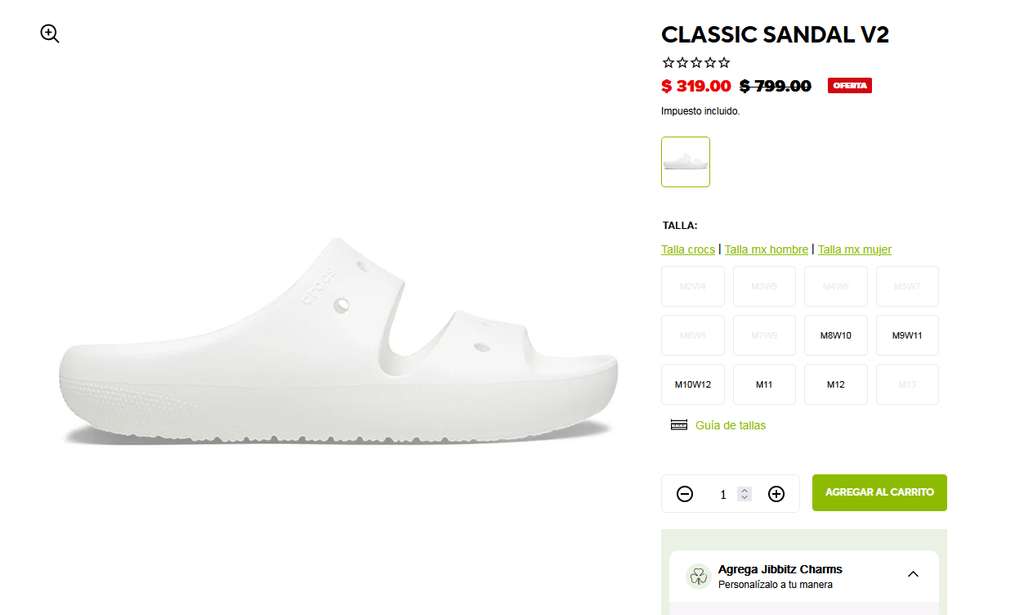Choose size M11 option
1024x615 pixels.
coord(764,385)
